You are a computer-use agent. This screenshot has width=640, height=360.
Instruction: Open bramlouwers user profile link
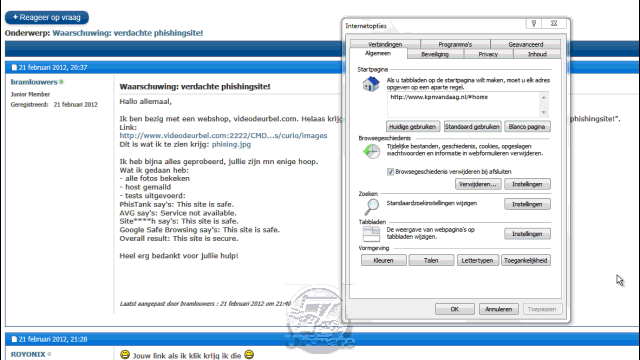pyautogui.click(x=34, y=82)
